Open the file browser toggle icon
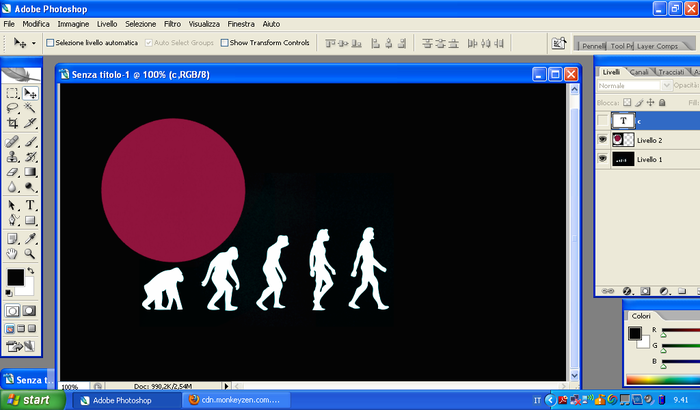The image size is (700, 410). click(558, 43)
